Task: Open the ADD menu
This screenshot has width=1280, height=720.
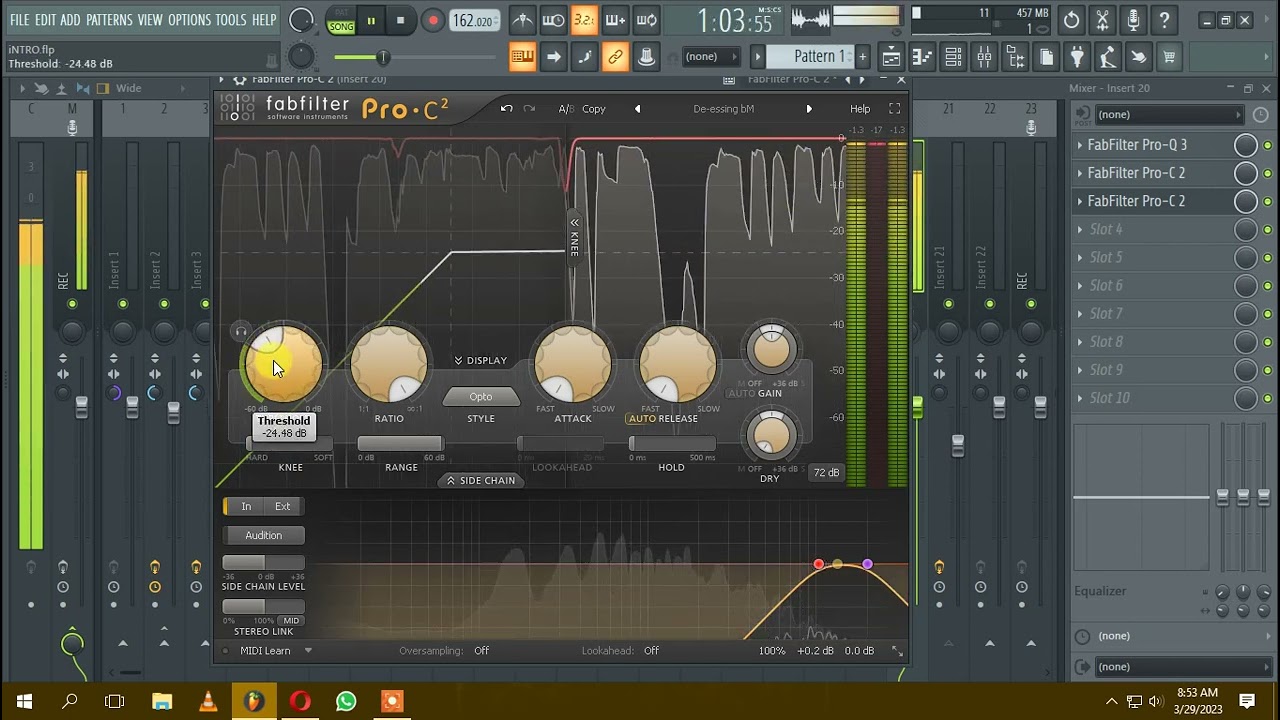Action: [70, 20]
